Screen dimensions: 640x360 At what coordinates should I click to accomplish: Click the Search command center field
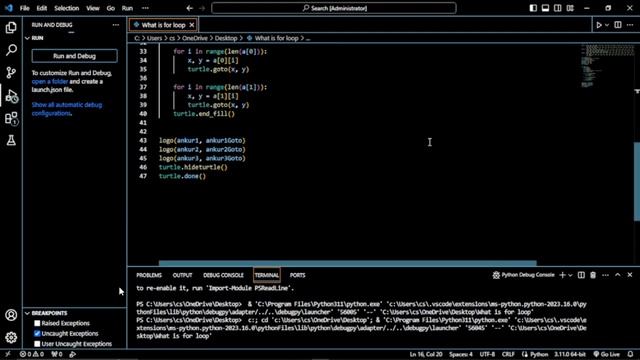pyautogui.click(x=334, y=8)
